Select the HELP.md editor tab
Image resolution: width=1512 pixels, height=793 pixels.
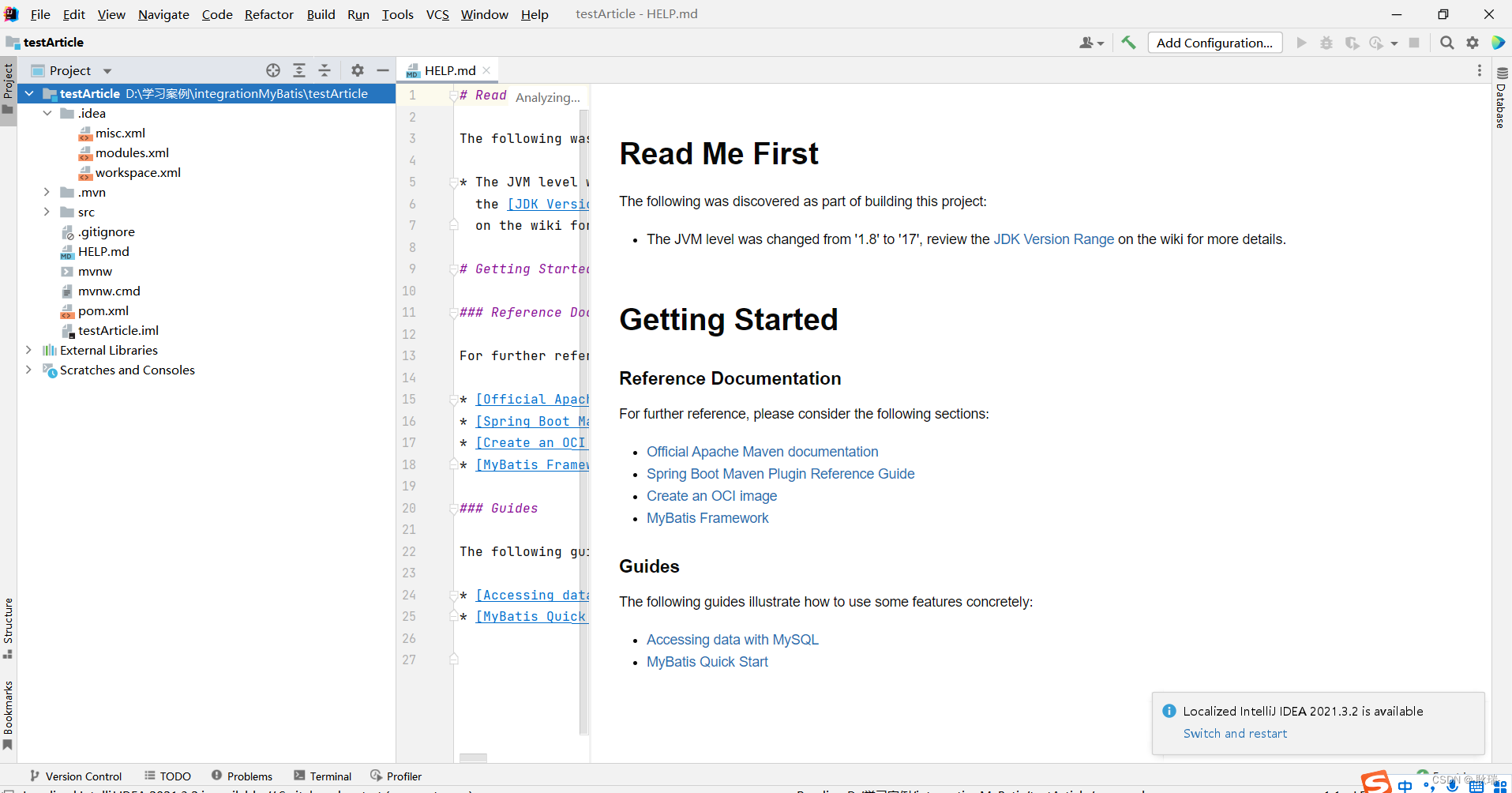click(x=449, y=70)
